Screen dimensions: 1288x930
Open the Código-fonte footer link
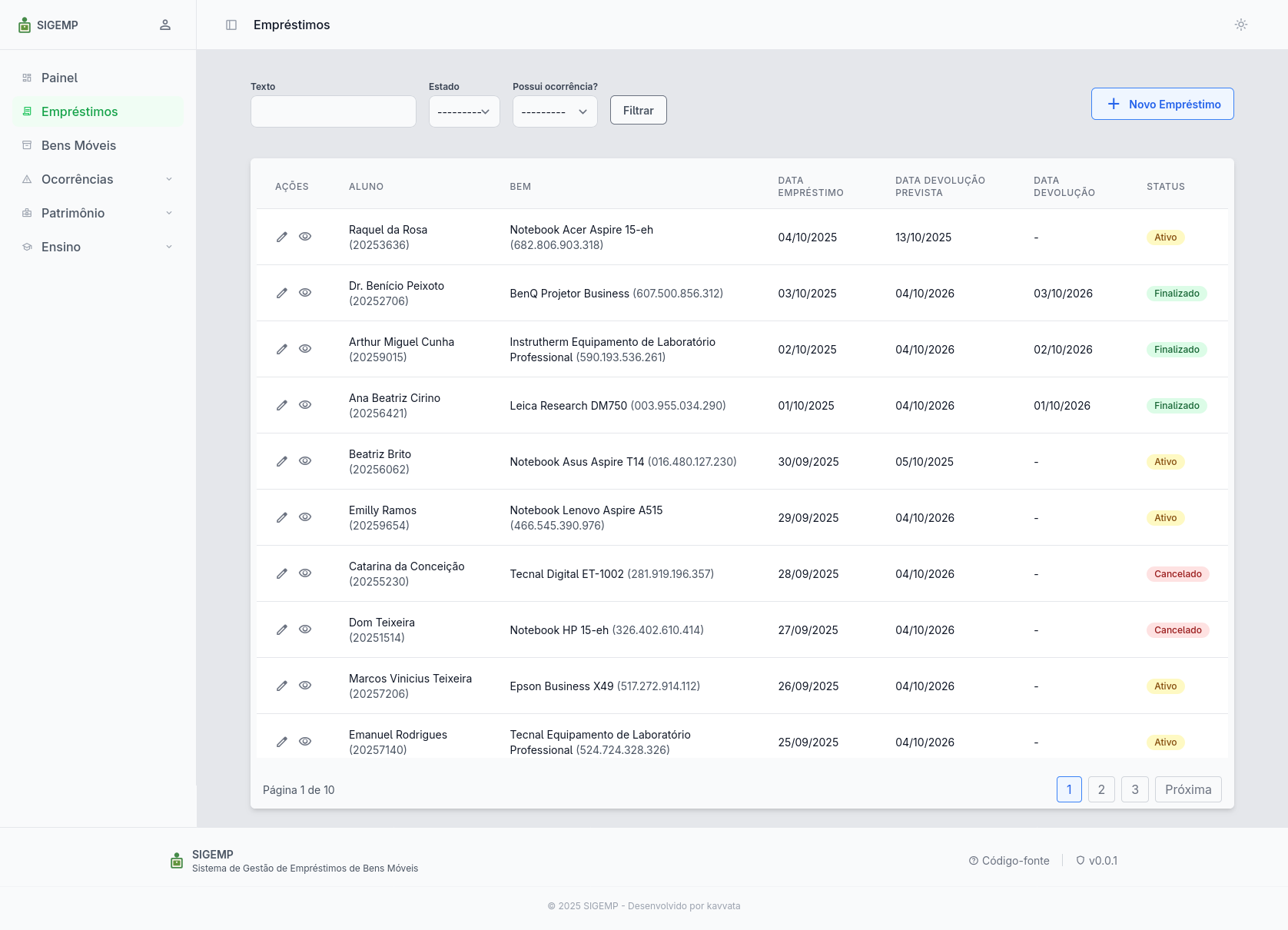pos(1009,861)
